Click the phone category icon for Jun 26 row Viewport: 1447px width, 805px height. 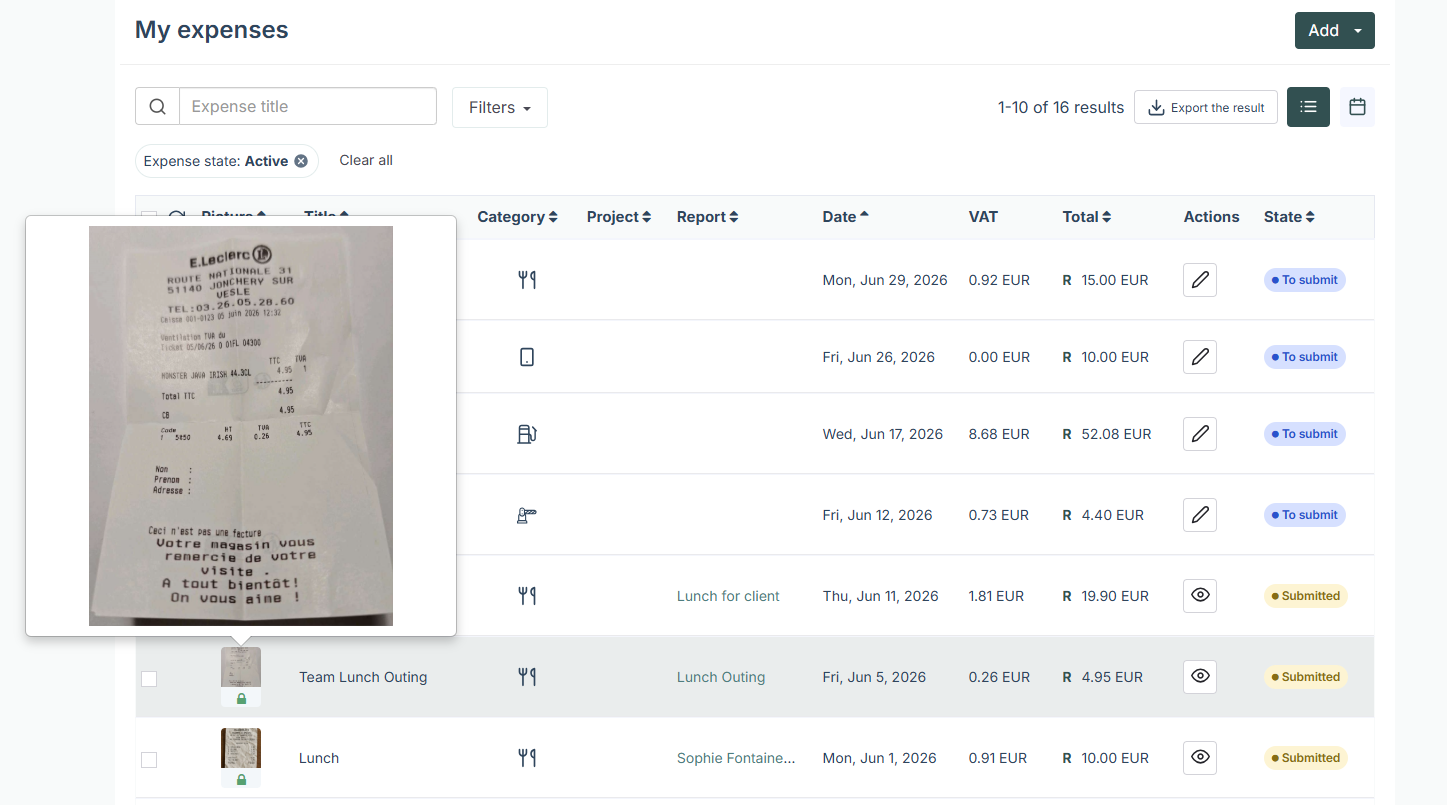point(527,357)
